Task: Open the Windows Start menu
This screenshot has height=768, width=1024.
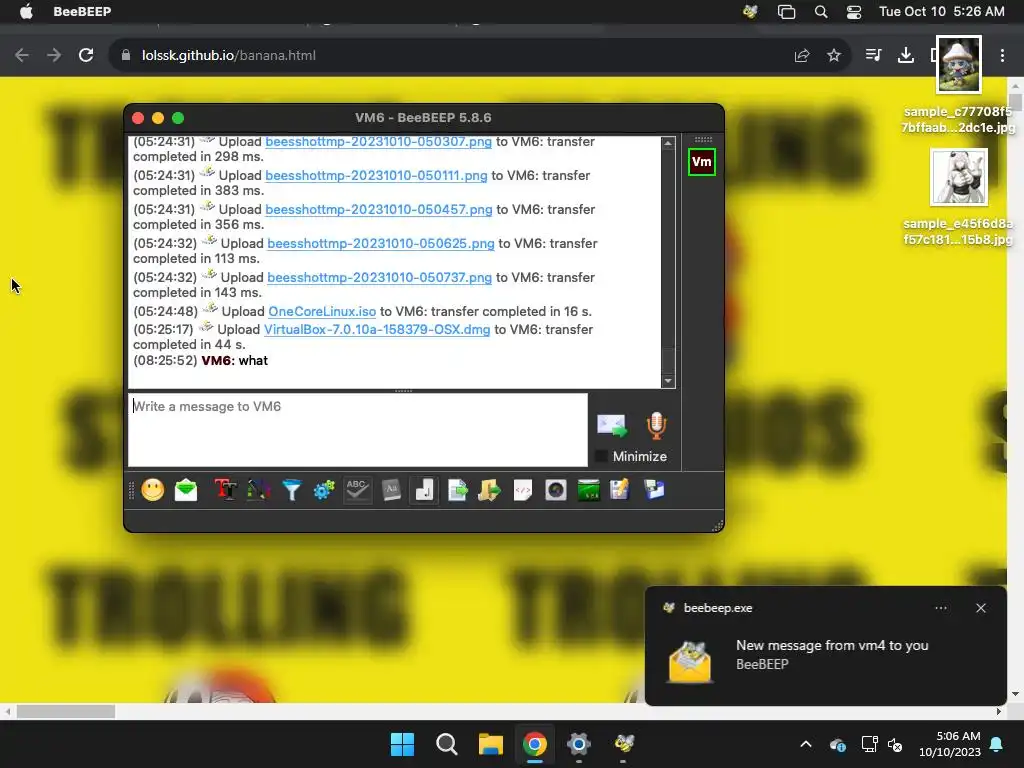Action: [x=402, y=744]
